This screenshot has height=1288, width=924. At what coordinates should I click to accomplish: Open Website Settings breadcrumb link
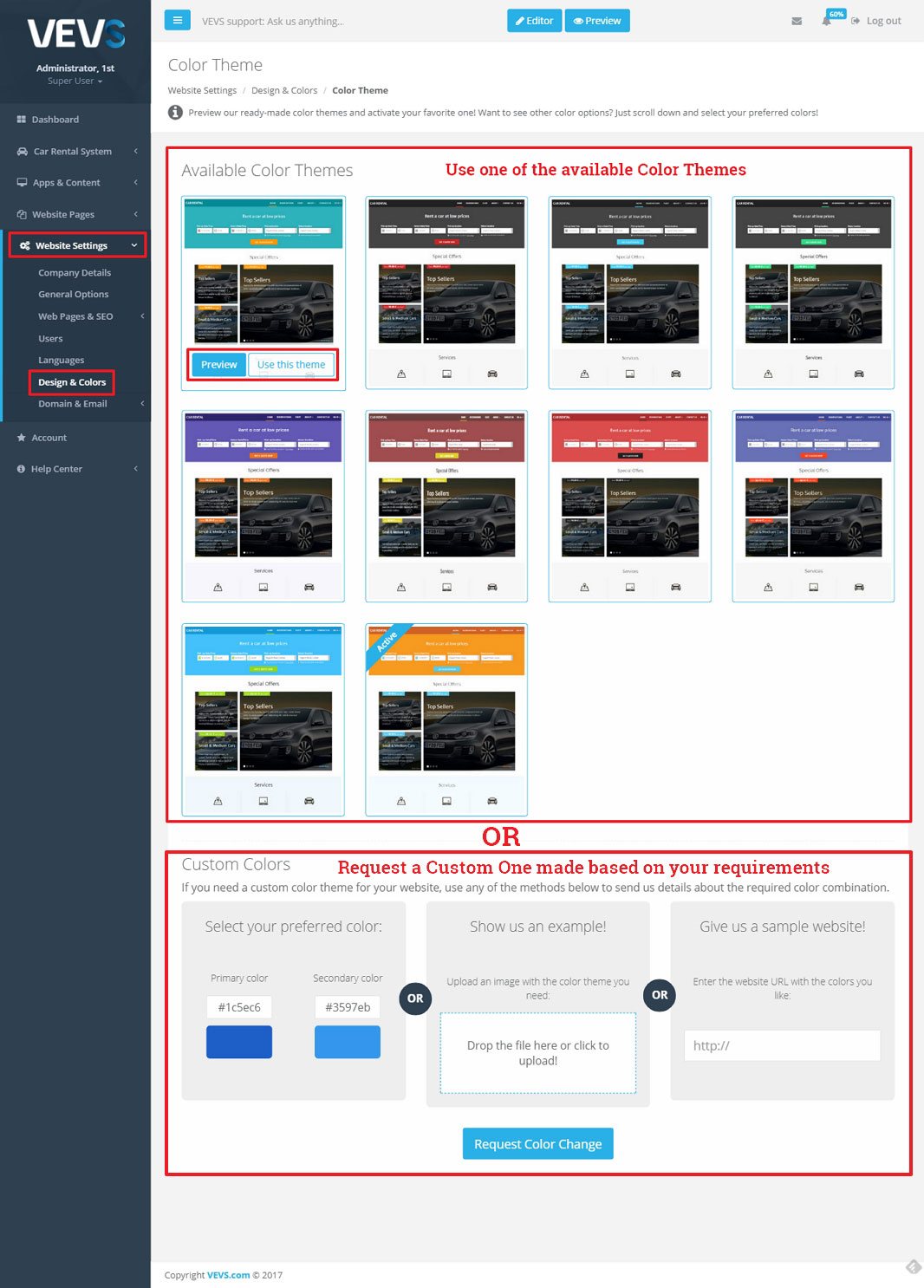pos(202,90)
